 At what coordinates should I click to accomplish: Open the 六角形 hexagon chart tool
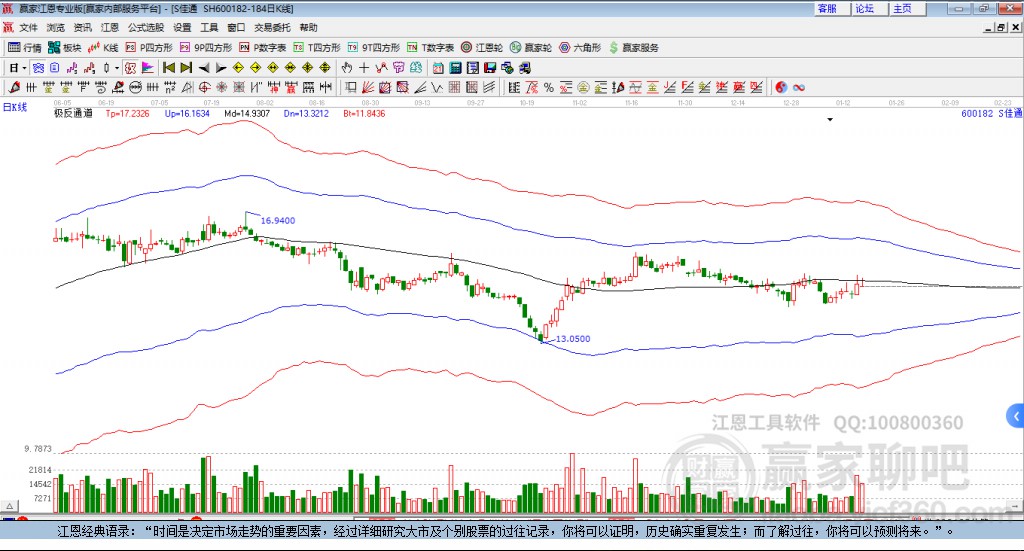coord(580,48)
